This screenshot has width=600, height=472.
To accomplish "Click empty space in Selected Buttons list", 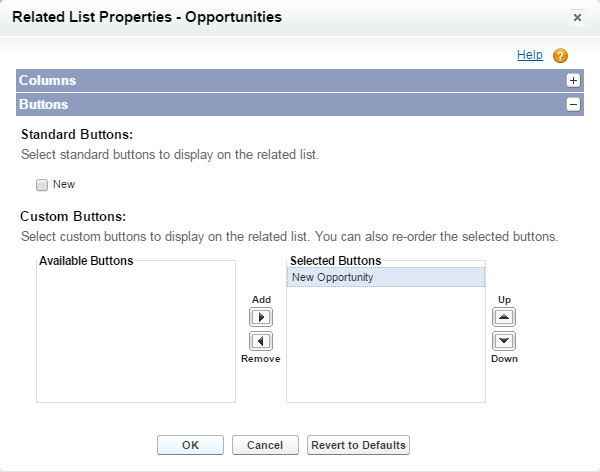I will (385, 350).
